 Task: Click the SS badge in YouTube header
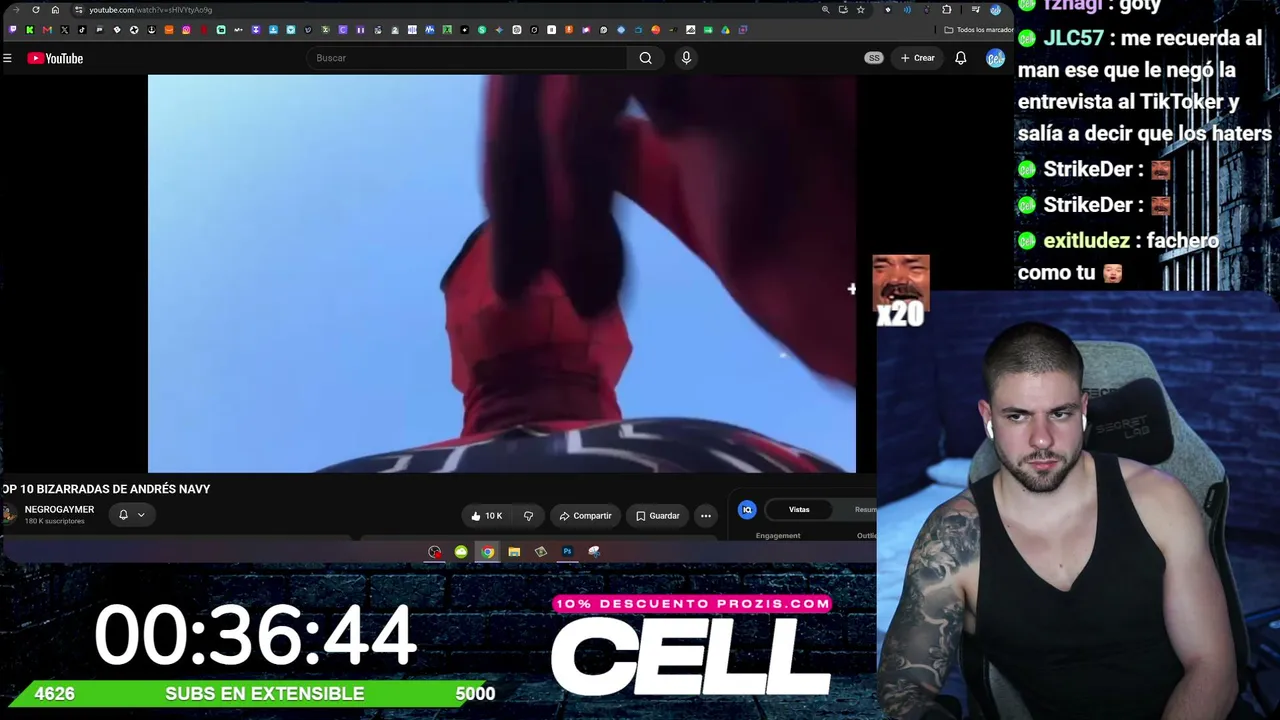[x=874, y=58]
